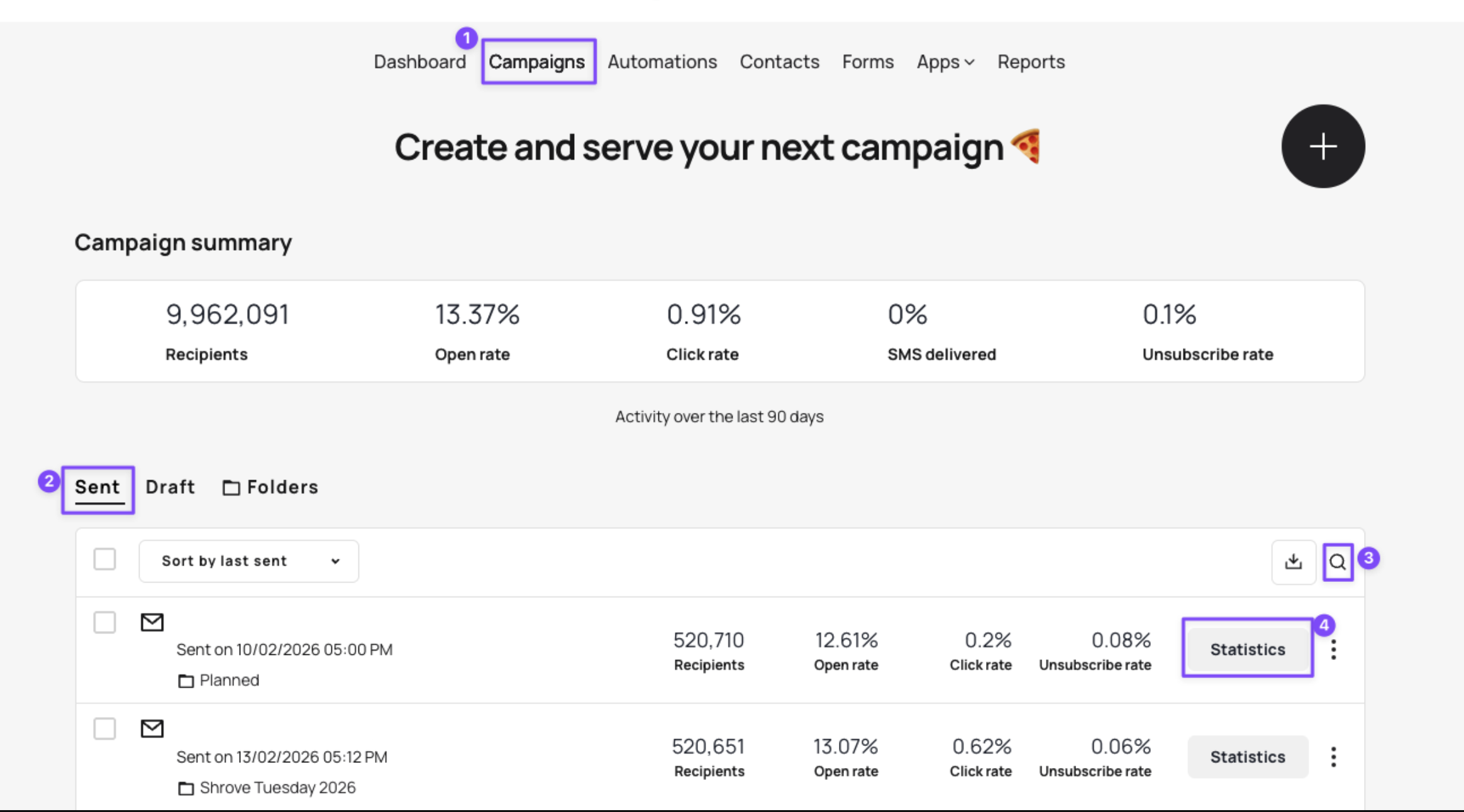
Task: Click the envelope icon of Shrove Tuesday 2026 campaign
Action: (x=152, y=728)
